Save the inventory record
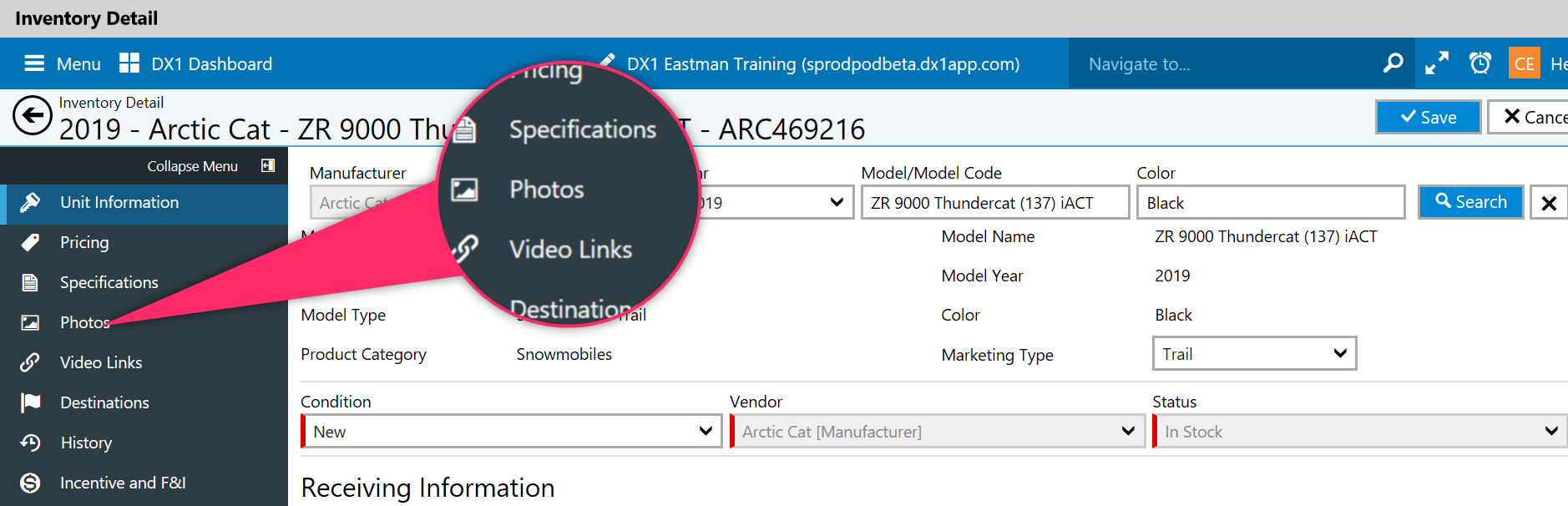The width and height of the screenshot is (1568, 506). point(1429,117)
